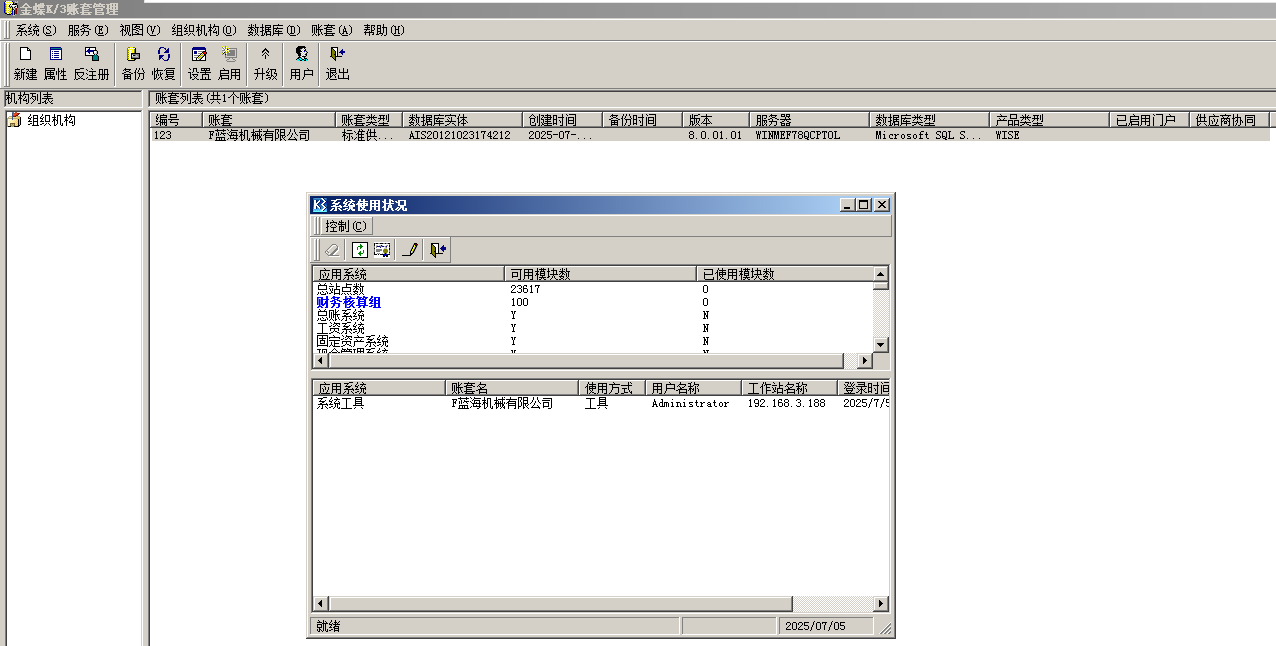1276x646 pixels.
Task: Click the session list scroll-right arrow
Action: pos(880,604)
